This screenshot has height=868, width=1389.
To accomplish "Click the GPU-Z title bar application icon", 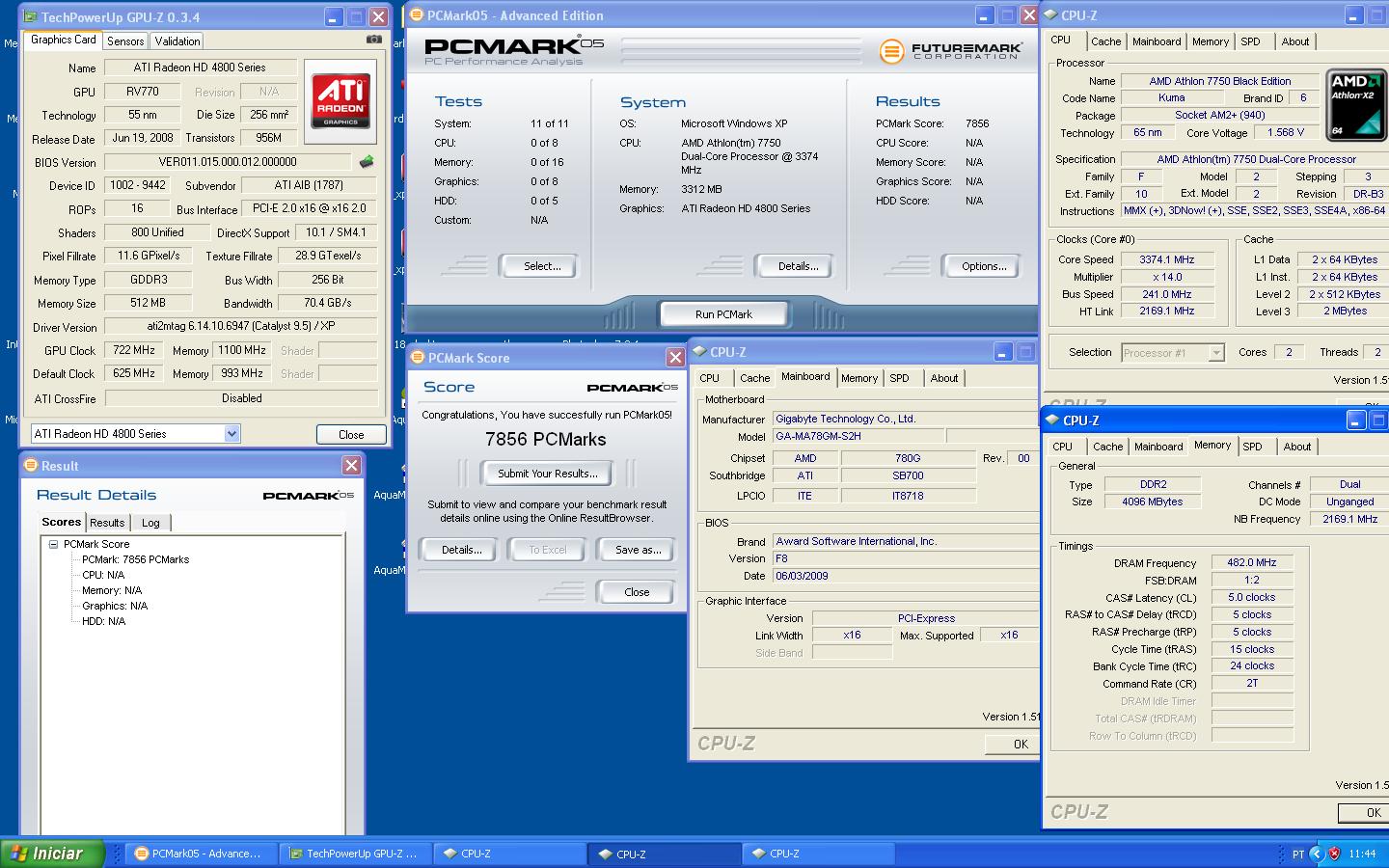I will tap(30, 16).
